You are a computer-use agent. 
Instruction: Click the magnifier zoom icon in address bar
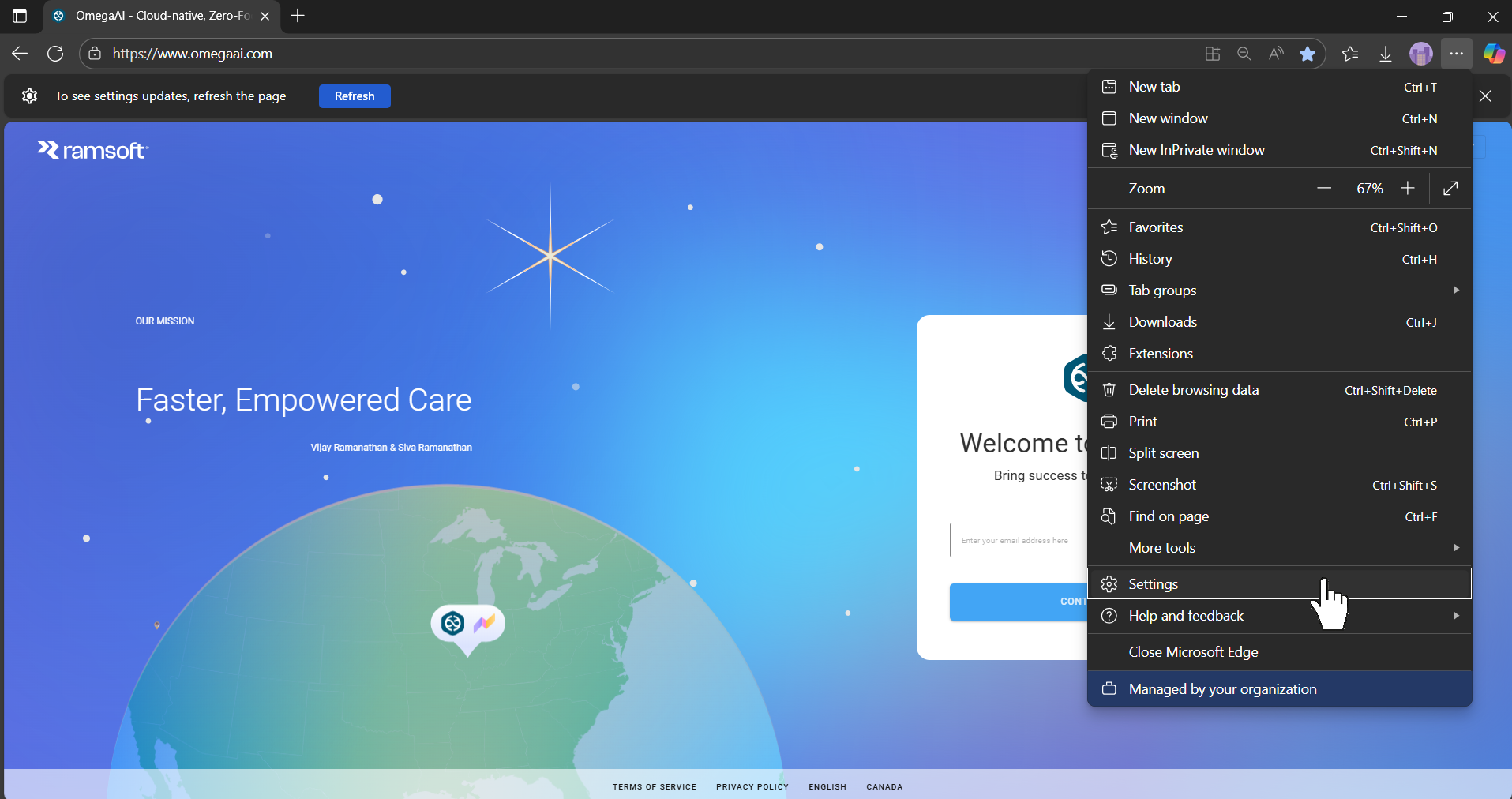[x=1244, y=54]
